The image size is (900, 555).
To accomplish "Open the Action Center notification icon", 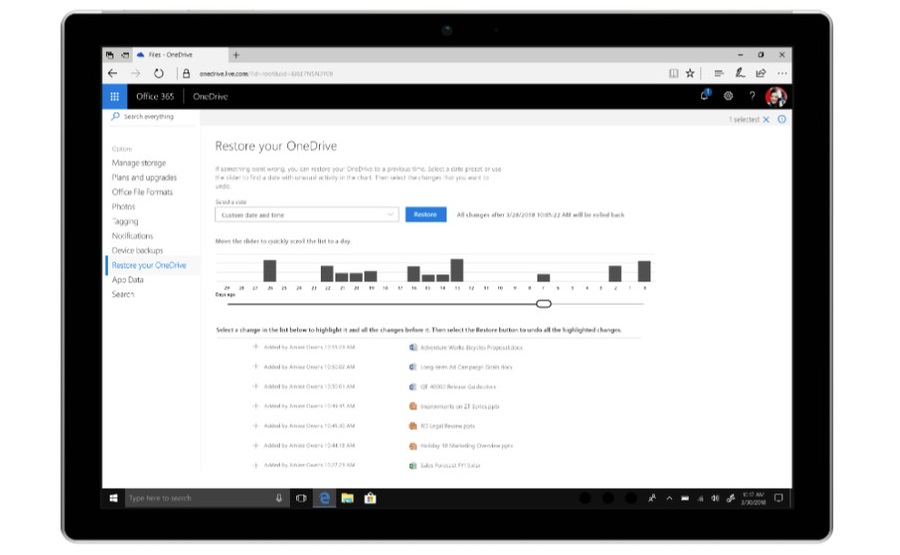I will 779,498.
